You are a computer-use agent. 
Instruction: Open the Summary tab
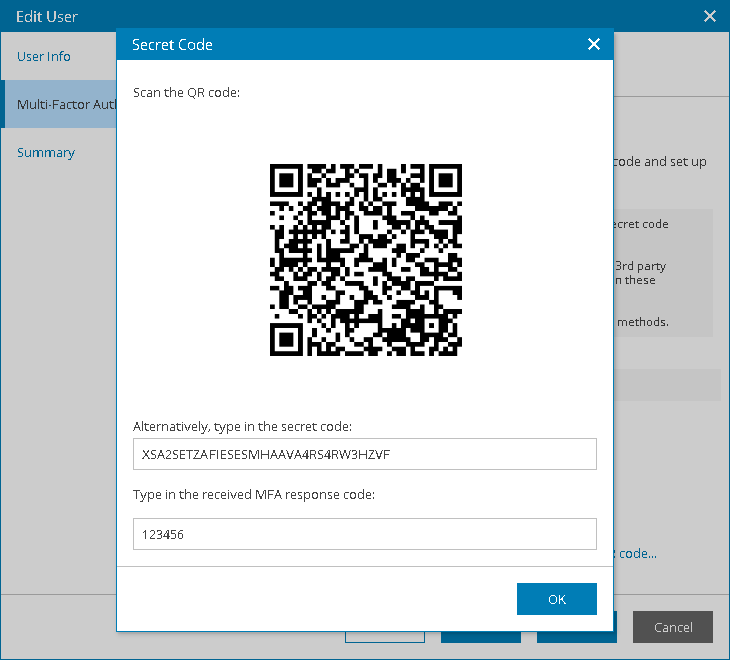[x=46, y=153]
